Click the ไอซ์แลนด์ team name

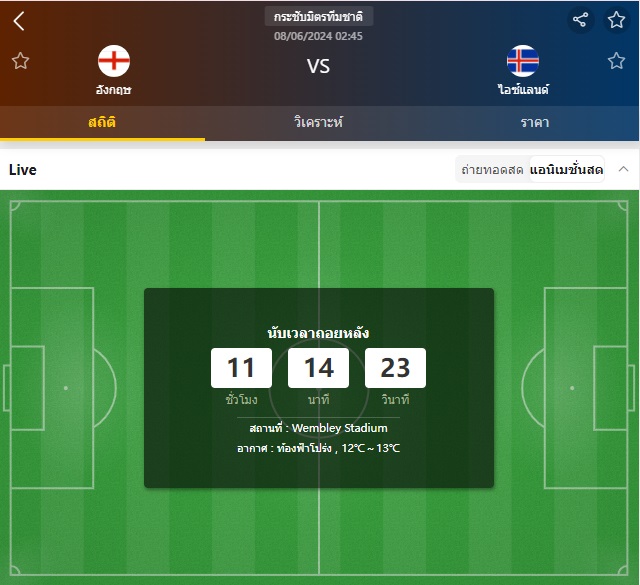click(x=523, y=89)
